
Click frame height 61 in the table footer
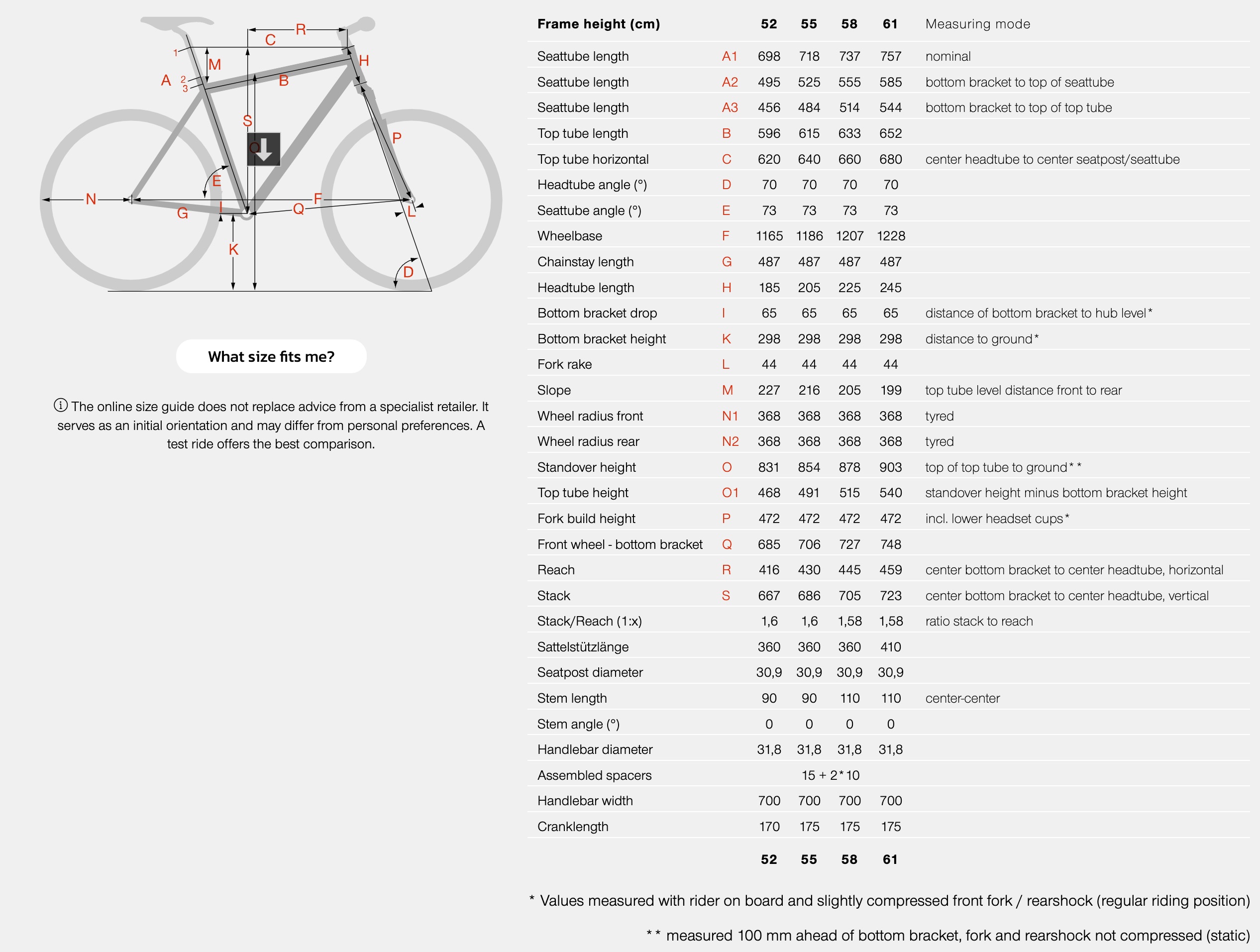[890, 859]
